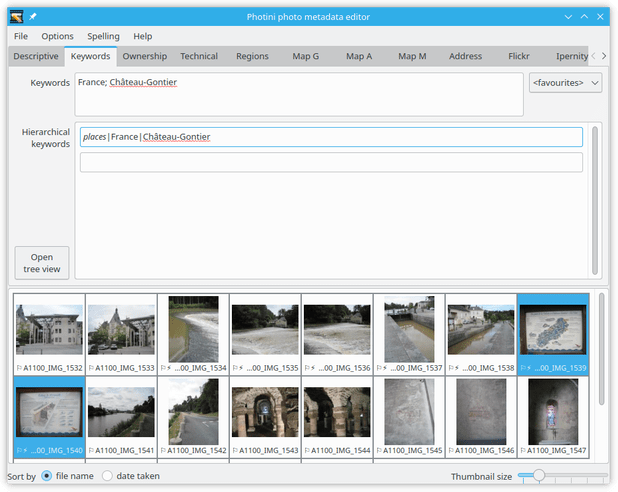Toggle the pin window icon
Viewport: 618px width, 492px height.
pyautogui.click(x=33, y=17)
